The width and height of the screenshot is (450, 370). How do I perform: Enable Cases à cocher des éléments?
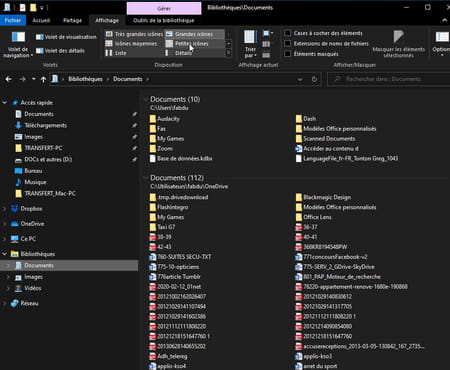point(287,33)
